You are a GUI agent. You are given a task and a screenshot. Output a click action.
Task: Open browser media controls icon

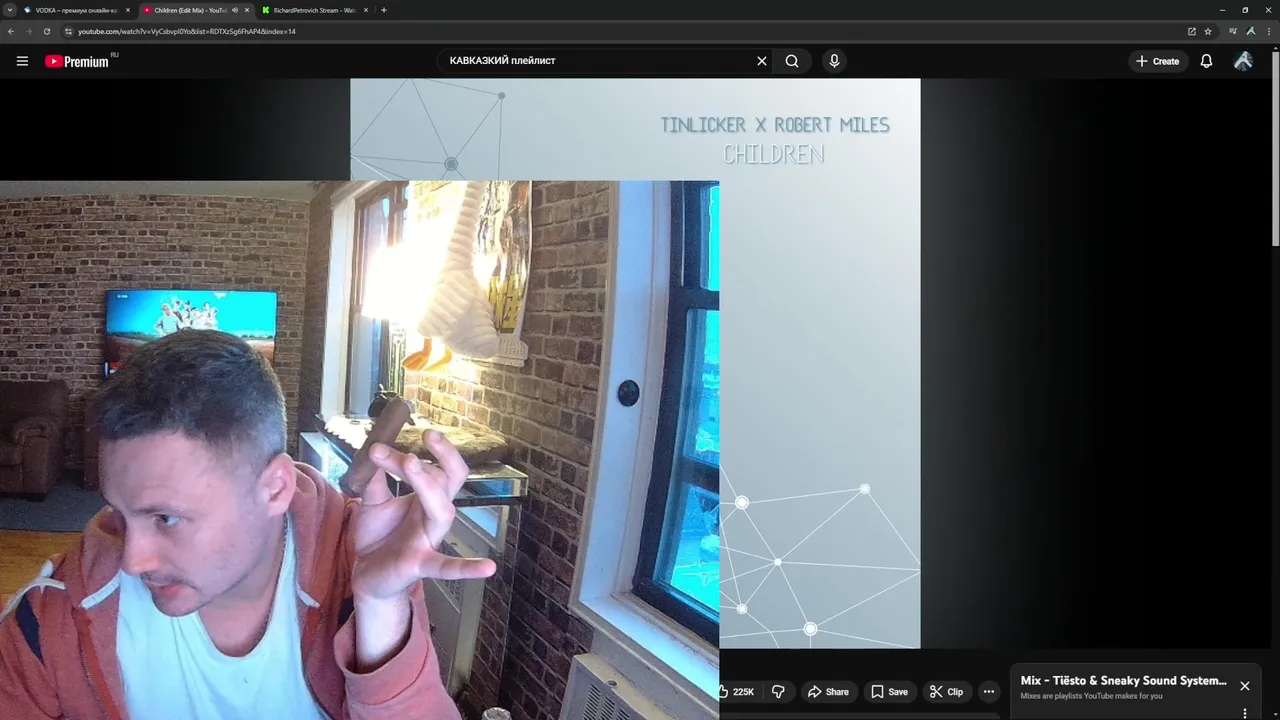[1233, 31]
